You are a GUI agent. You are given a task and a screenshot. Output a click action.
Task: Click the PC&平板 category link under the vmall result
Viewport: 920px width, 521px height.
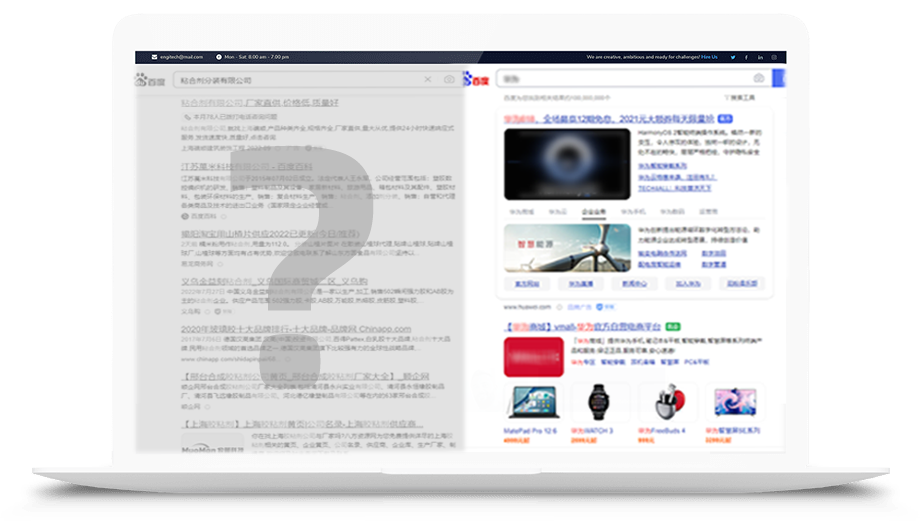[x=696, y=362]
